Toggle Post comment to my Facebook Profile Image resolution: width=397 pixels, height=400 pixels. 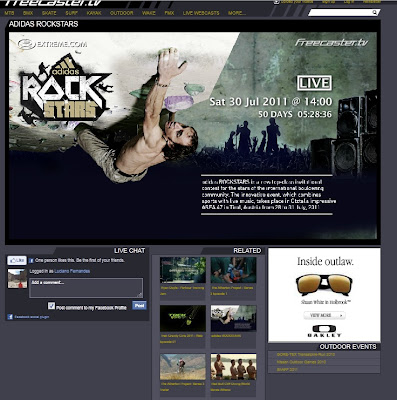tap(51, 305)
